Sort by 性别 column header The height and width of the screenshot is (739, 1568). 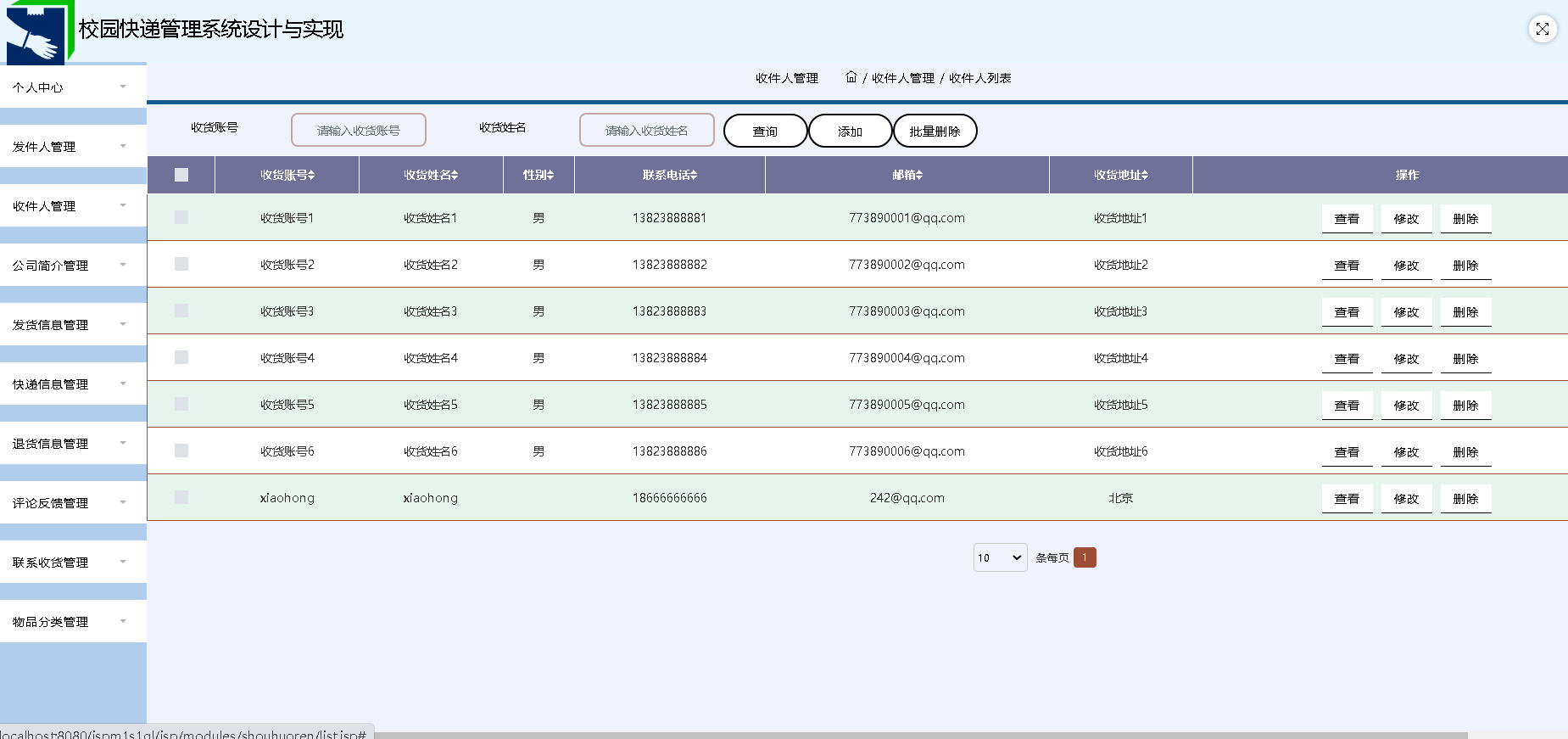[538, 175]
